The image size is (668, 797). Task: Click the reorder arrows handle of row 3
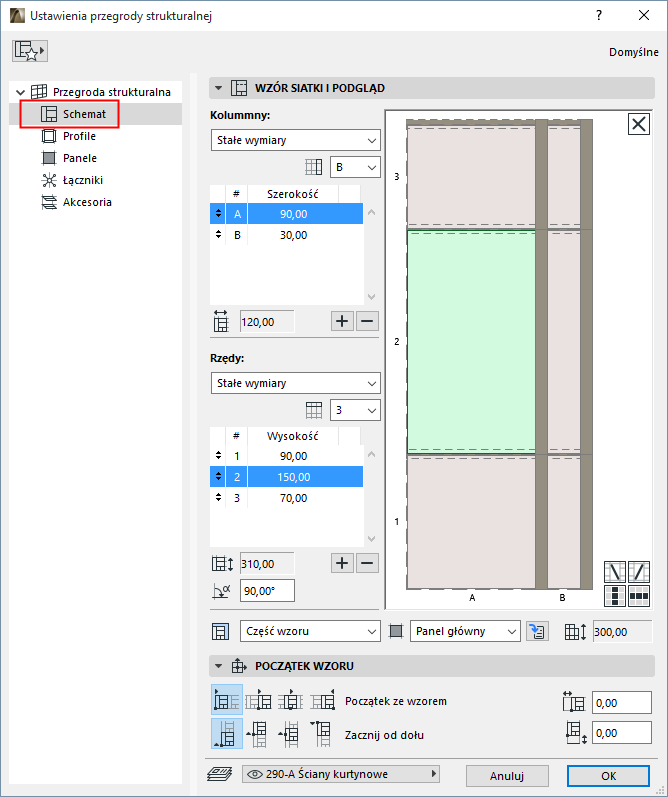[x=219, y=498]
